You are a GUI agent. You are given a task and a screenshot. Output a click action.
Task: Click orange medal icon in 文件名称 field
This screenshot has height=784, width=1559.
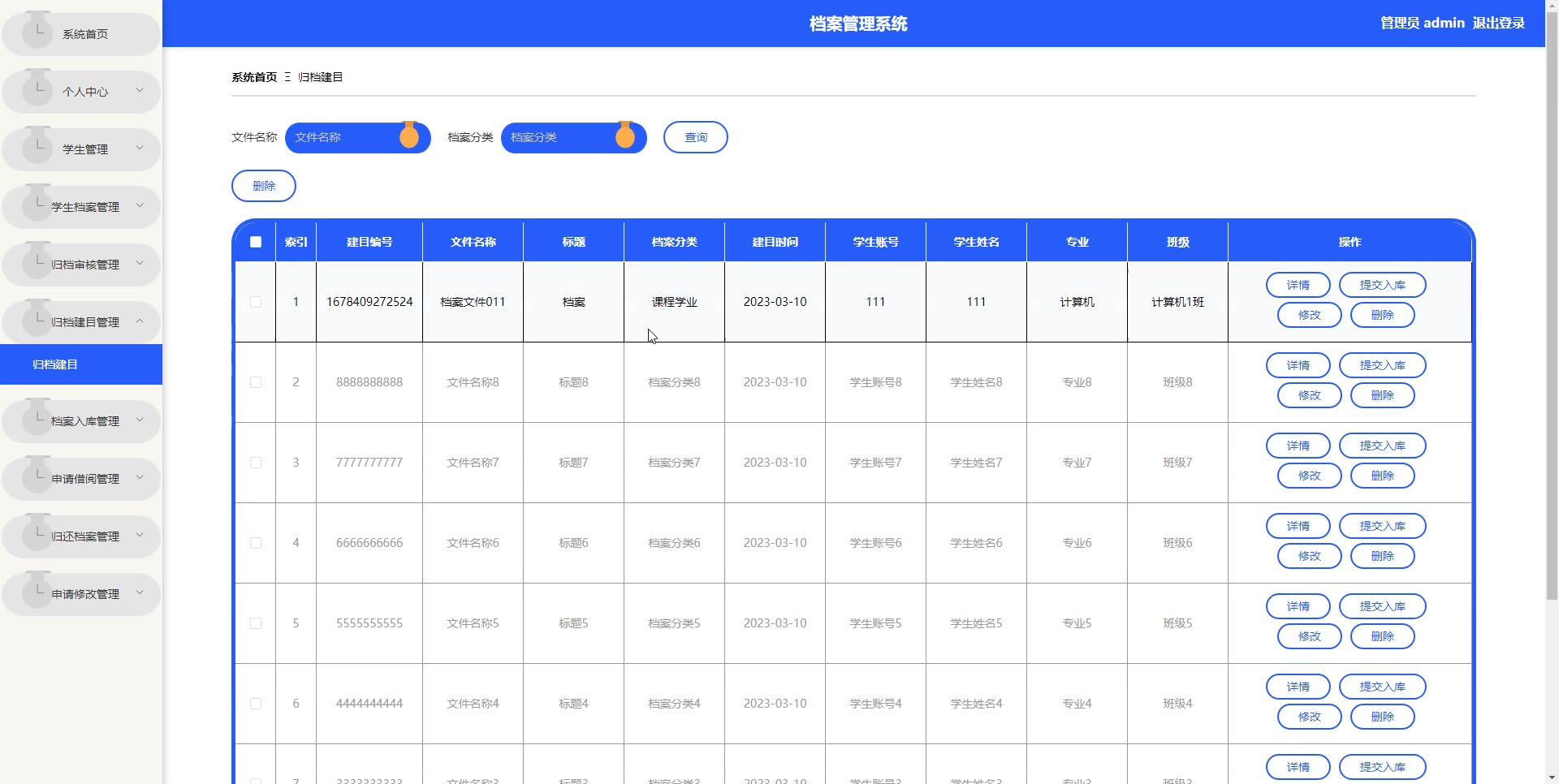click(409, 136)
